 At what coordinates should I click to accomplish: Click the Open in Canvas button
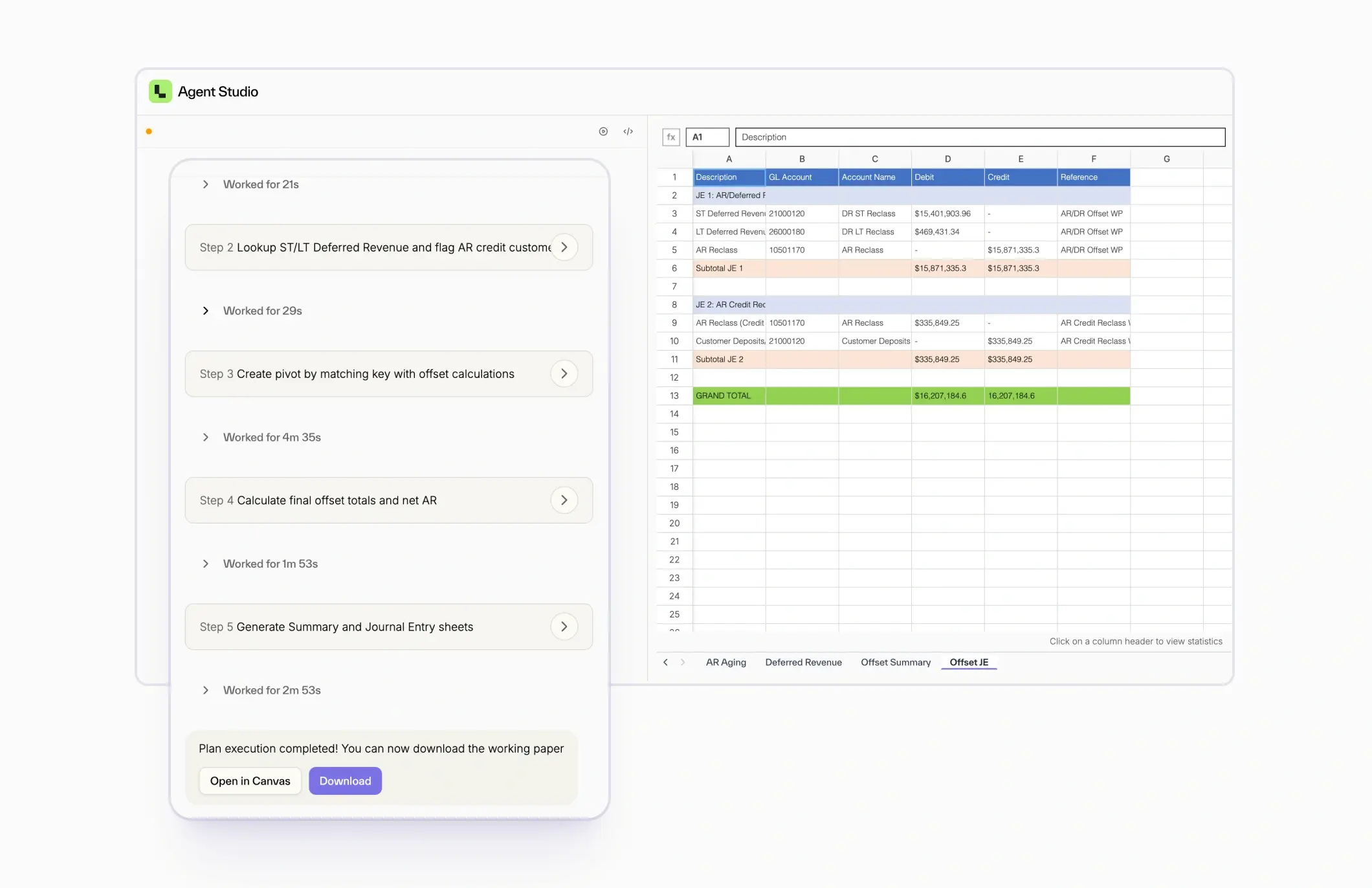pyautogui.click(x=250, y=781)
